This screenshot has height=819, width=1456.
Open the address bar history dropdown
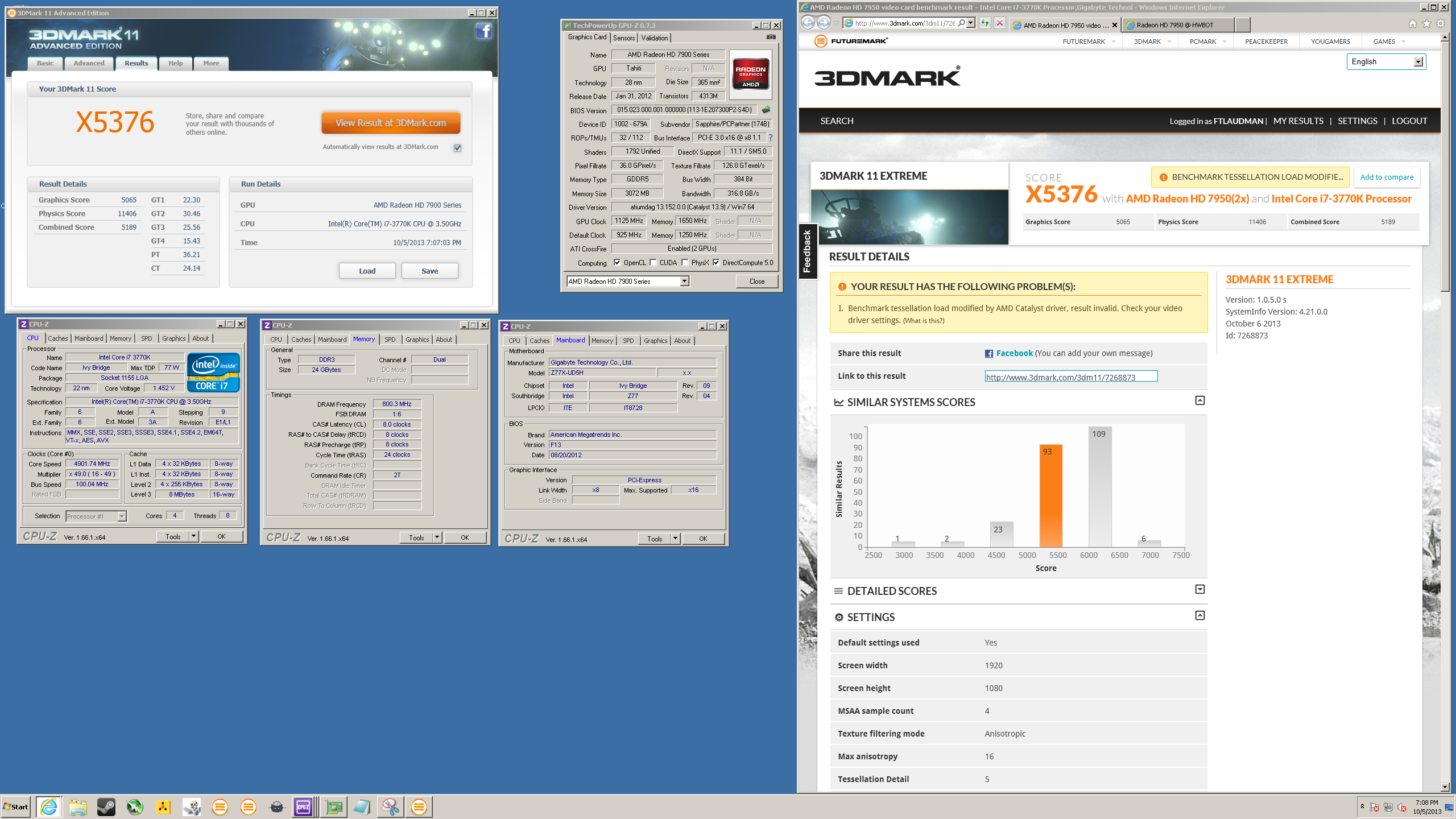(971, 23)
